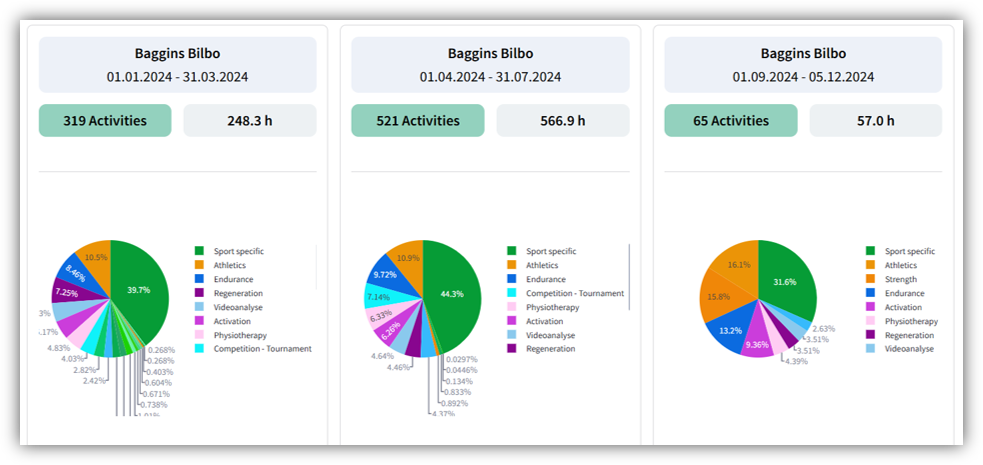Select the 65 Activities badge
983x465 pixels.
[730, 121]
